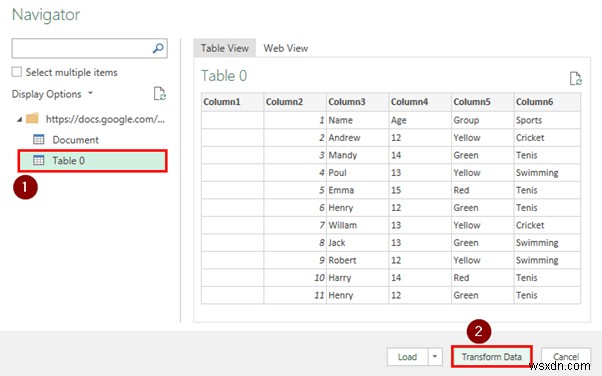Click row number 11 in Column2

point(295,295)
